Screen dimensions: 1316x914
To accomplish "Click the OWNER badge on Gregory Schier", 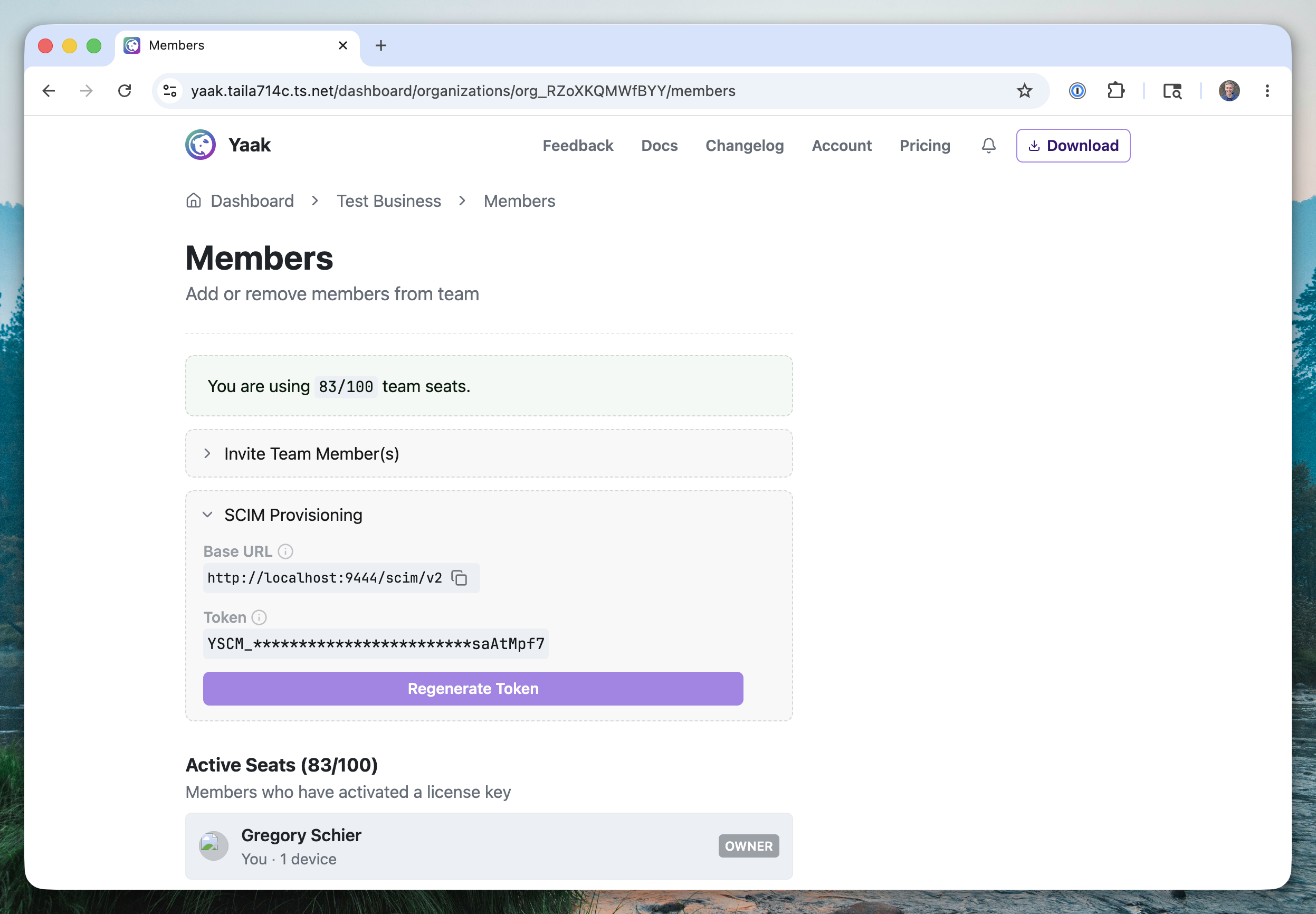I will click(748, 846).
